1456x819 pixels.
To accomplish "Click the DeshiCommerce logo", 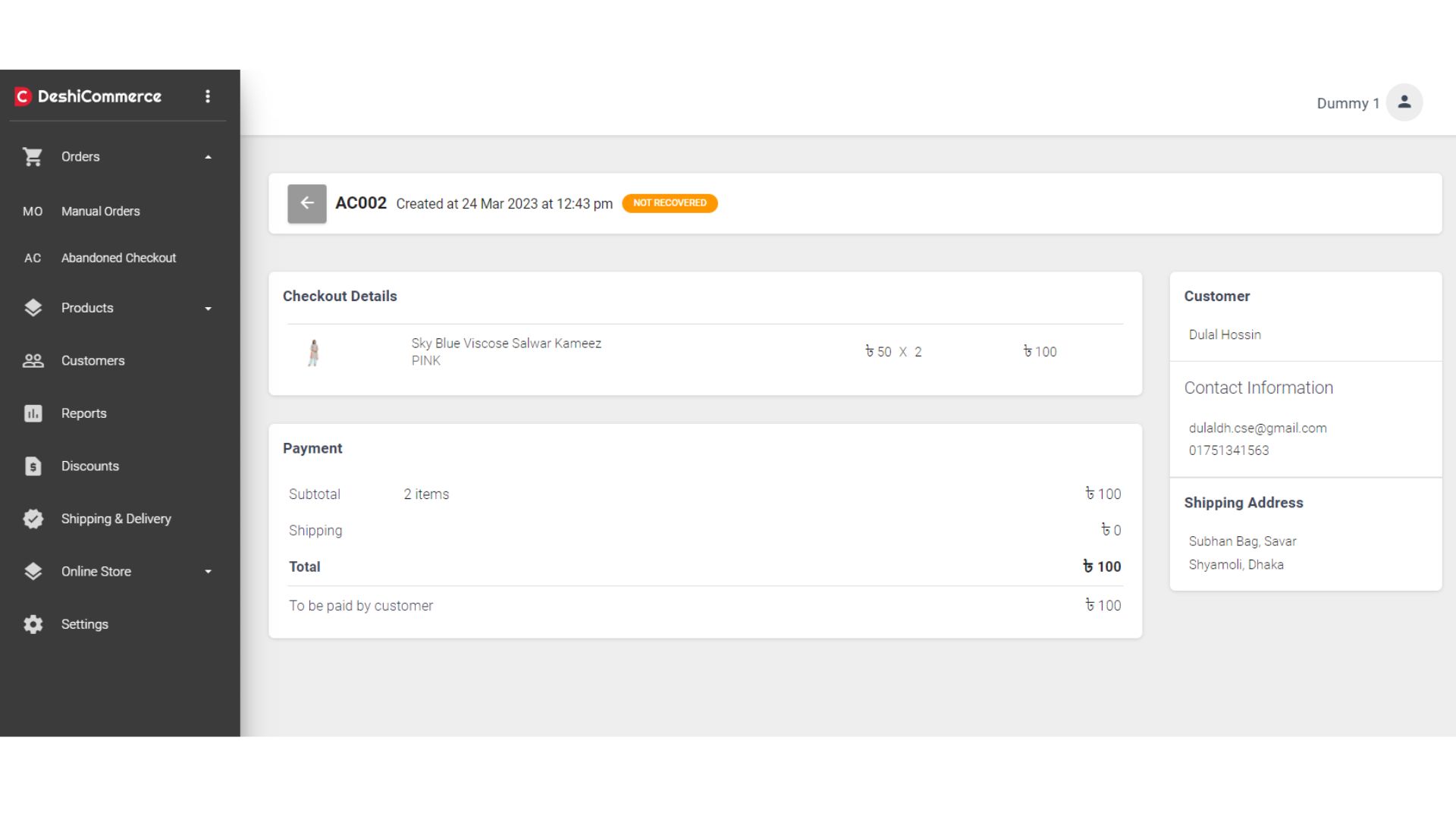I will (x=88, y=96).
